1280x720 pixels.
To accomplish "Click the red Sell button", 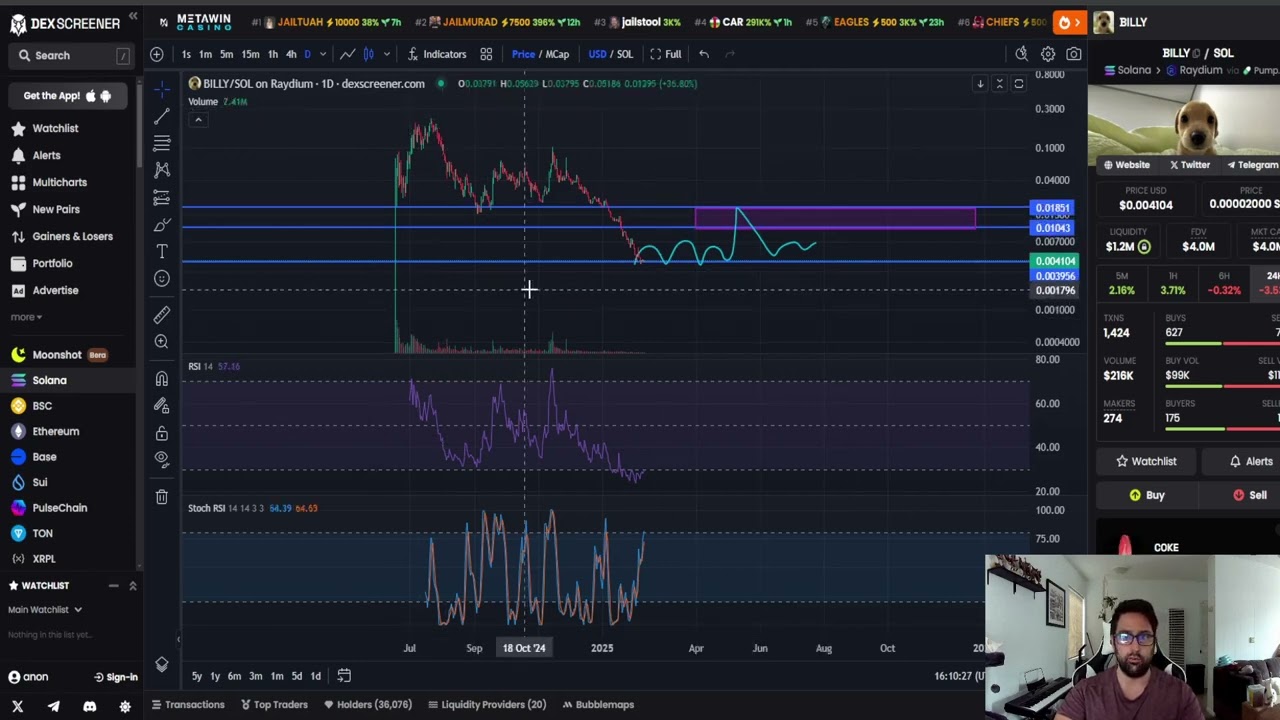I will click(x=1249, y=495).
